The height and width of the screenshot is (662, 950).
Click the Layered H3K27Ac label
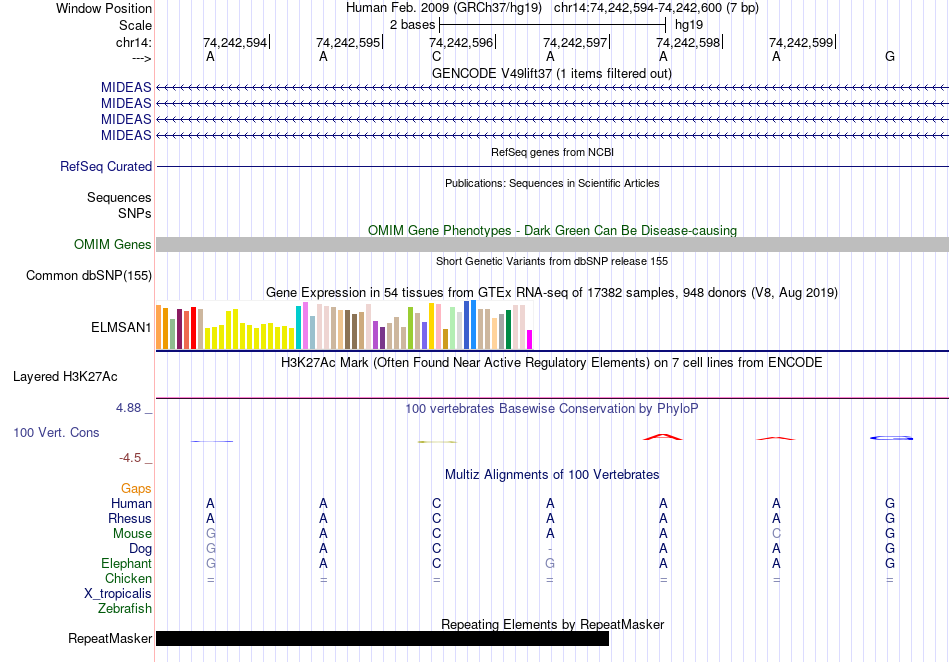click(x=65, y=376)
